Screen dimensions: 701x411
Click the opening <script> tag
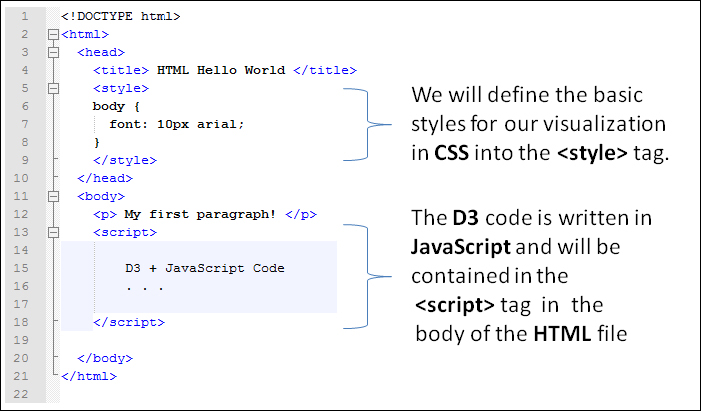coord(125,232)
